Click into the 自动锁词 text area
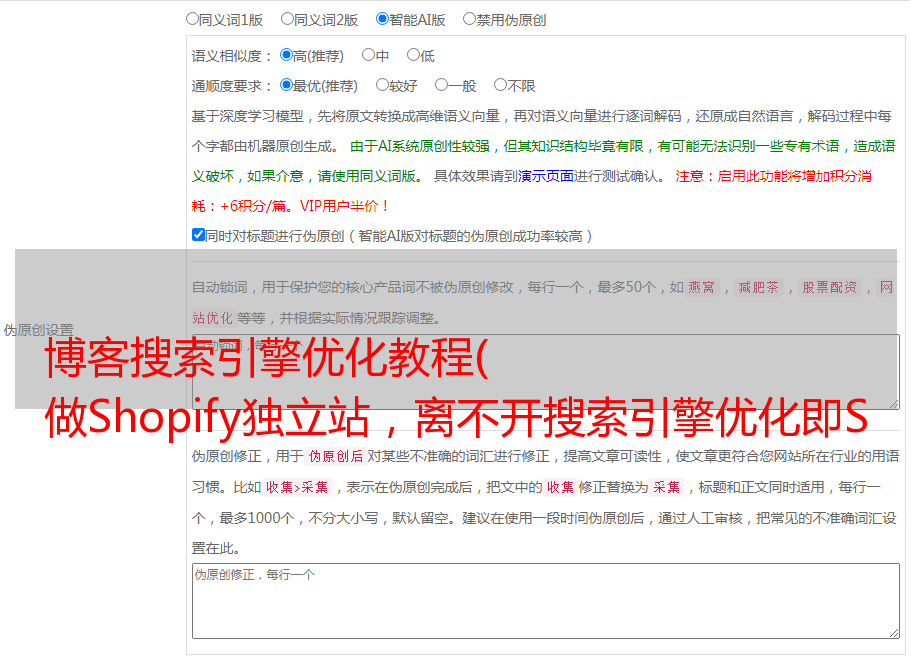 pos(546,372)
